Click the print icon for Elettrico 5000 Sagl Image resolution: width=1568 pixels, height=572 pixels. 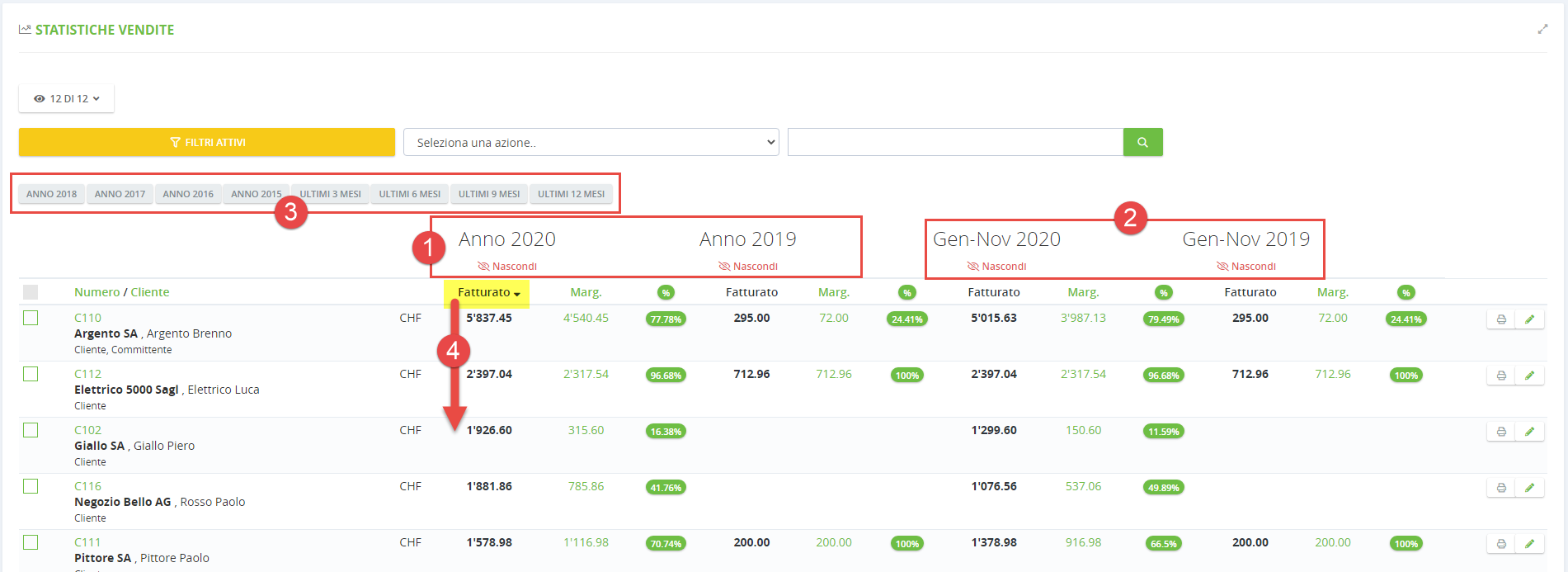[1501, 376]
